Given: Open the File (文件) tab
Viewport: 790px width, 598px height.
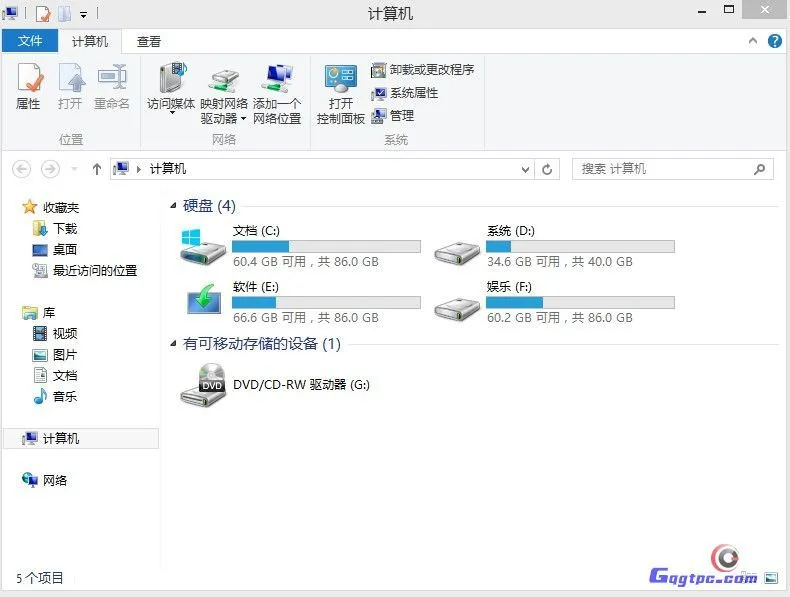Looking at the screenshot, I should pyautogui.click(x=30, y=41).
